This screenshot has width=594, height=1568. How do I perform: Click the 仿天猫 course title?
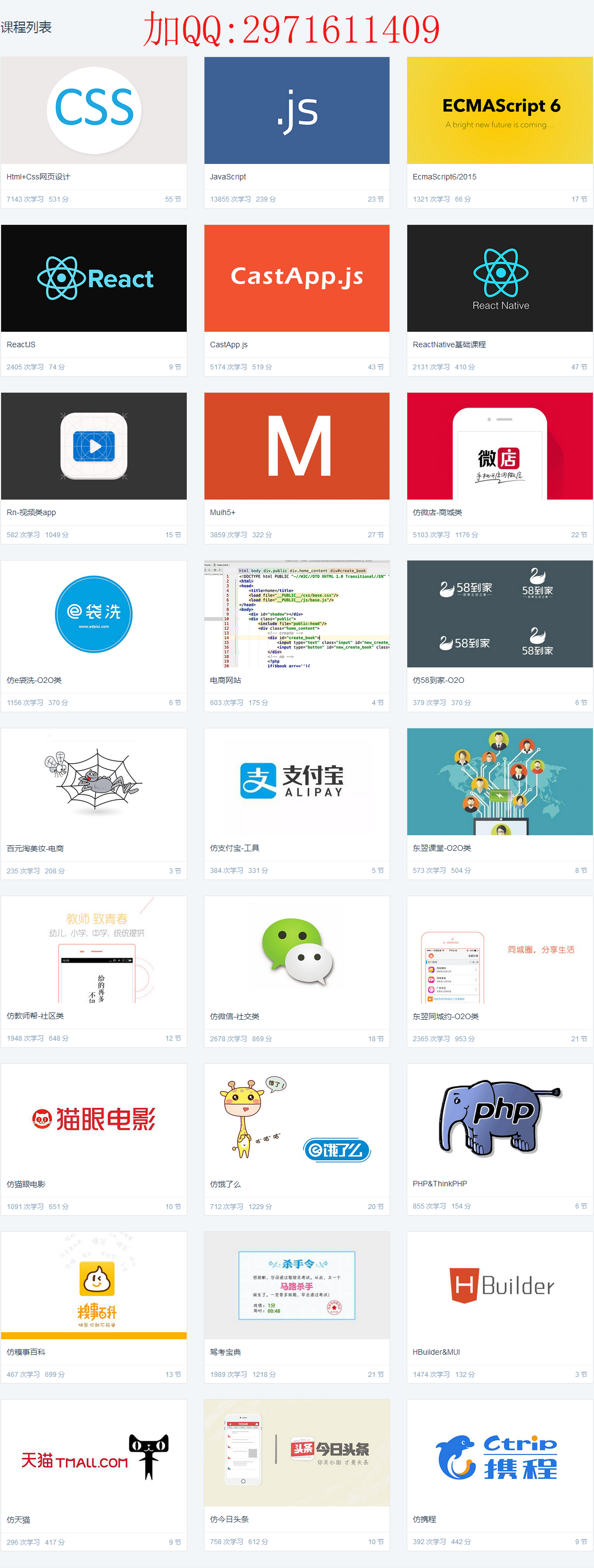[x=18, y=1519]
